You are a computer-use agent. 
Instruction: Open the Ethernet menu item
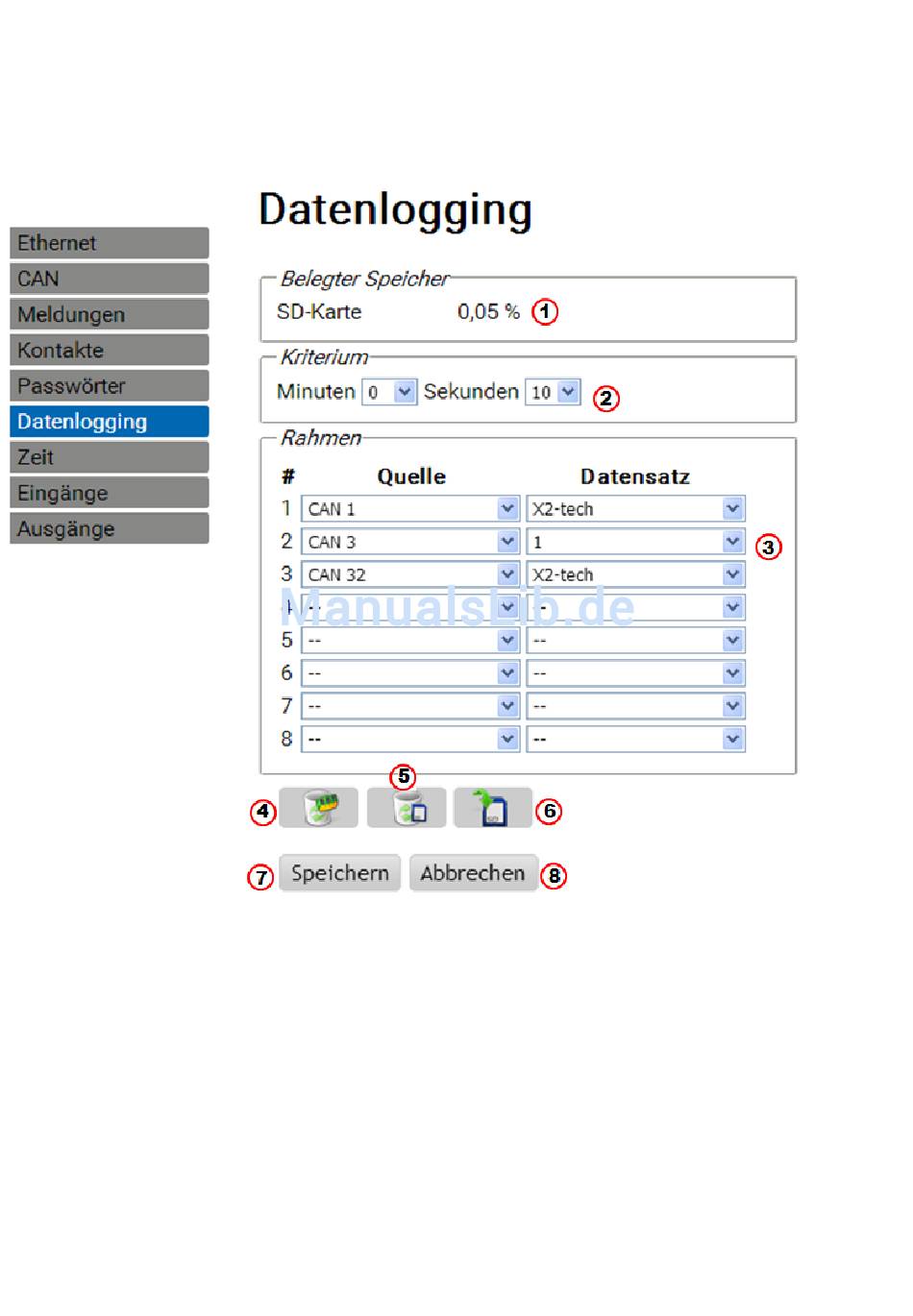coord(110,243)
